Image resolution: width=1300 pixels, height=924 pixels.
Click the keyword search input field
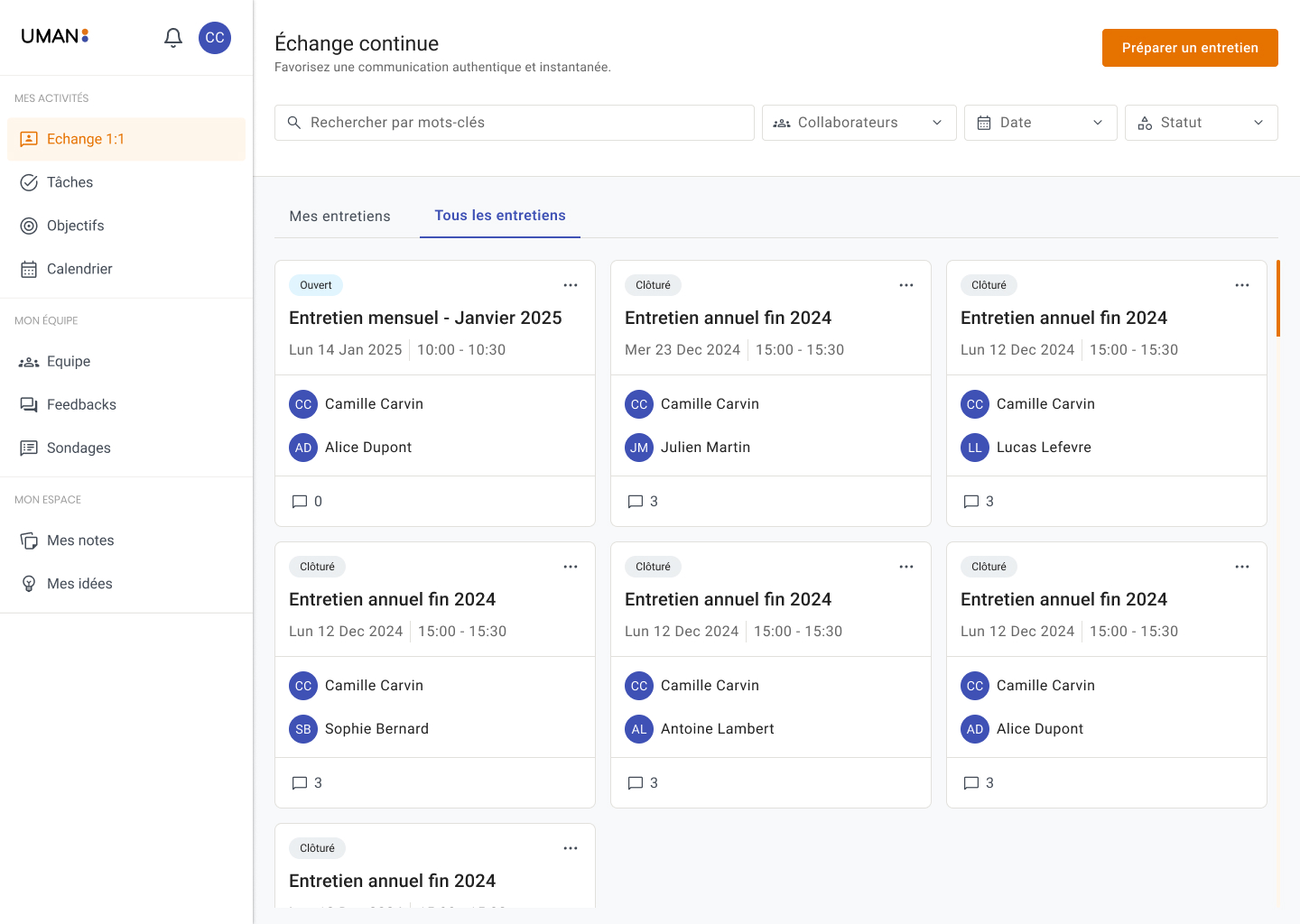click(514, 122)
